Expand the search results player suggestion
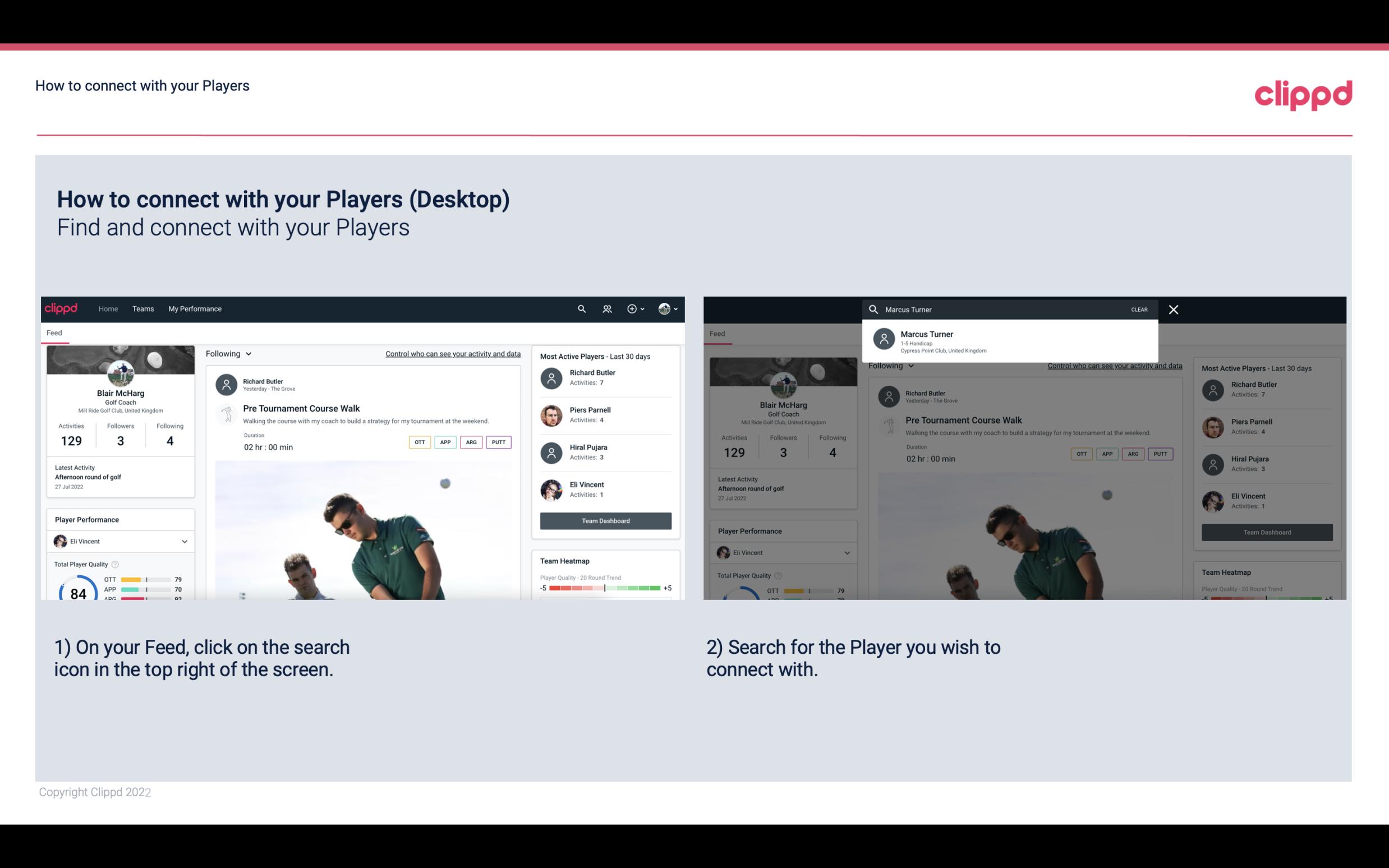Image resolution: width=1389 pixels, height=868 pixels. coord(1010,340)
